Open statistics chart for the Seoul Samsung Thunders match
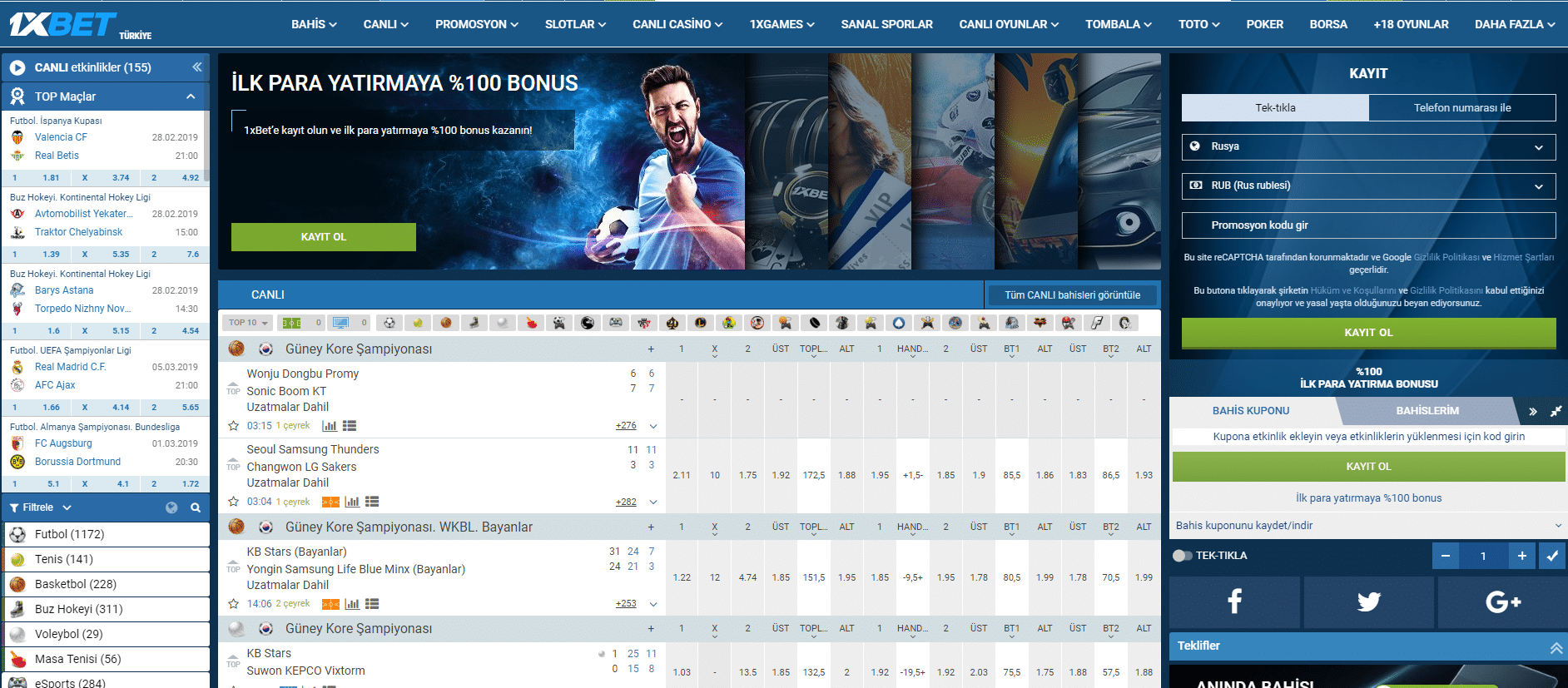This screenshot has width=1568, height=688. pos(352,502)
